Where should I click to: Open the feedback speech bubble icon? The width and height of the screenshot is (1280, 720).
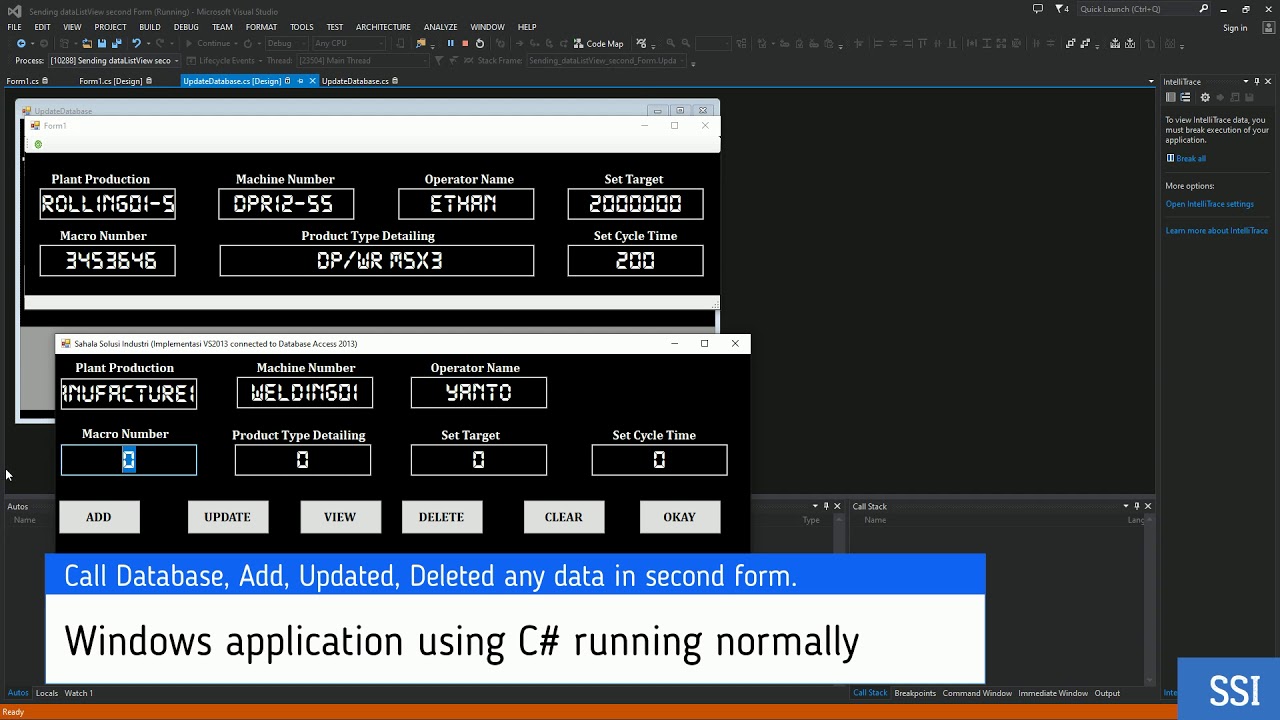1038,9
